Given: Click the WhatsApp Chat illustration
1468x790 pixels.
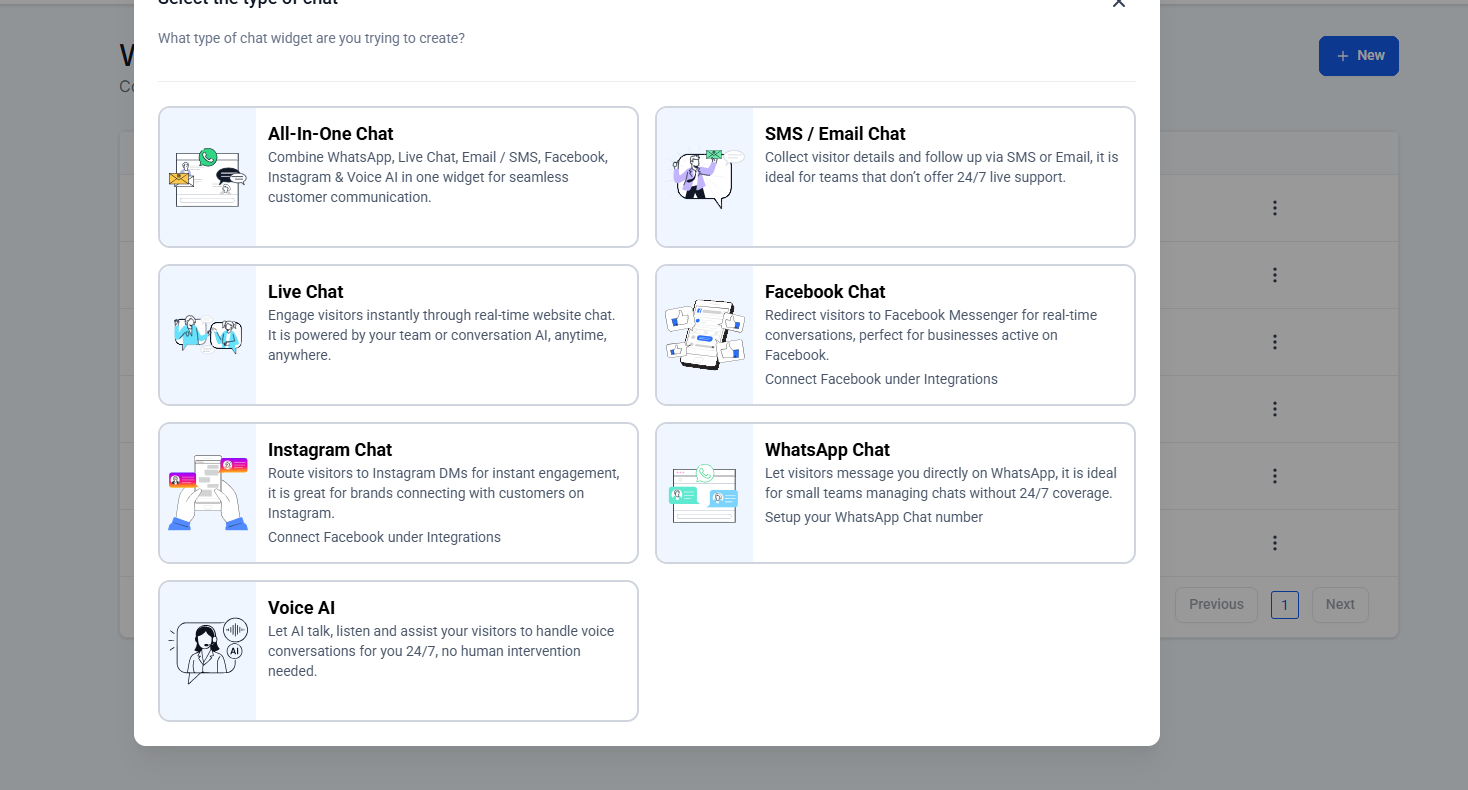Looking at the screenshot, I should pos(705,493).
